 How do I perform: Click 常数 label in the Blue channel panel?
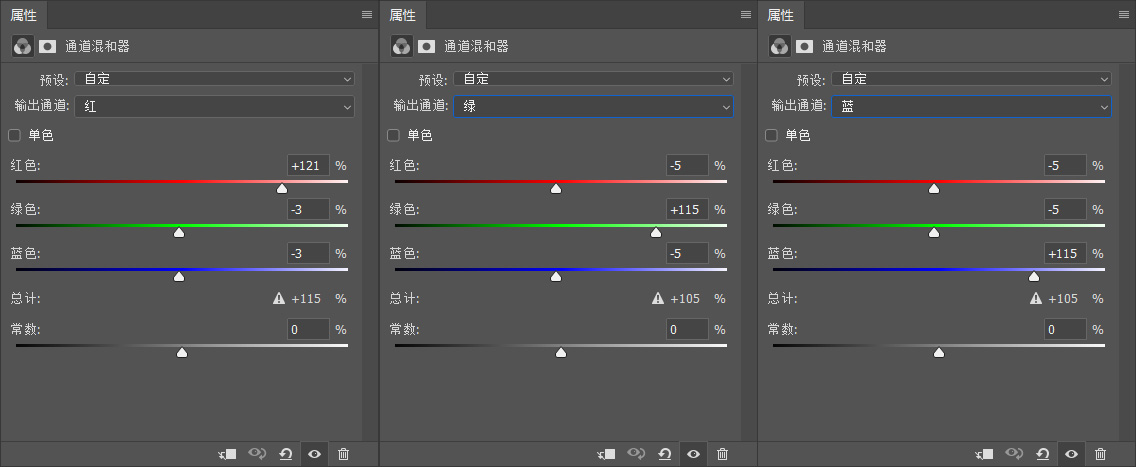[782, 329]
